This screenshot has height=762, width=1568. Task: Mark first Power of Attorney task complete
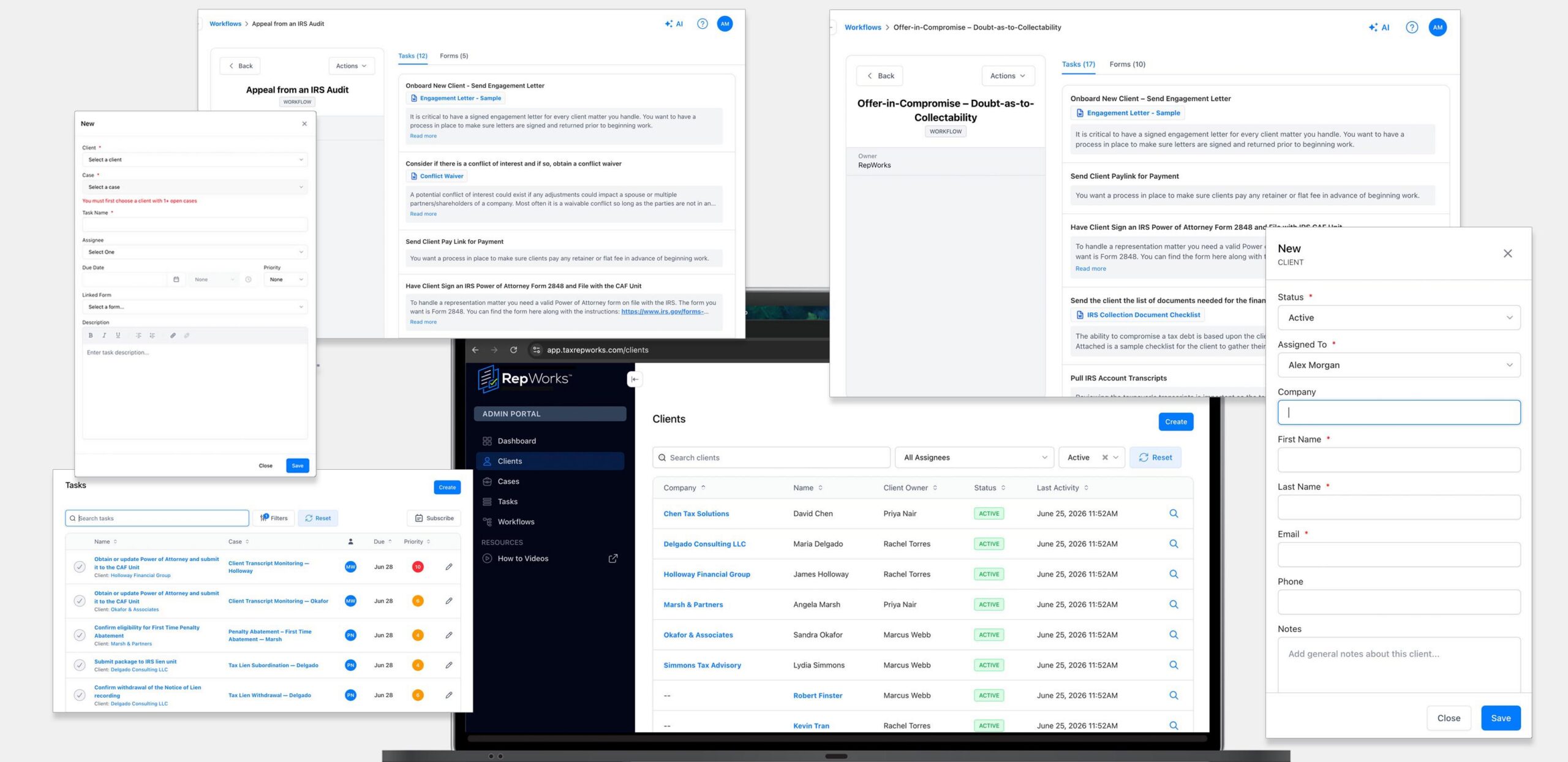click(80, 567)
